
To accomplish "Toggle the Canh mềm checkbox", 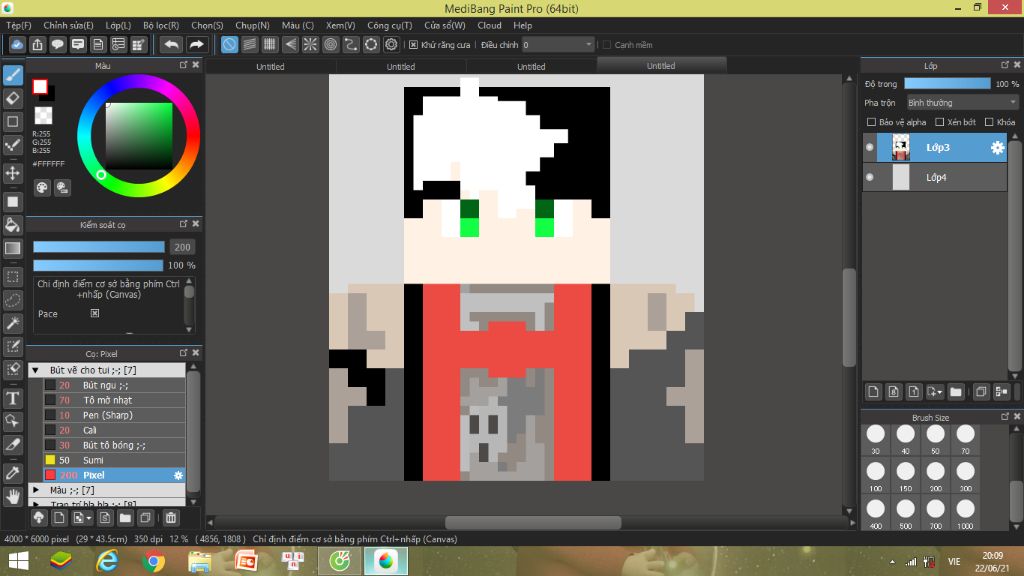I will (x=607, y=44).
